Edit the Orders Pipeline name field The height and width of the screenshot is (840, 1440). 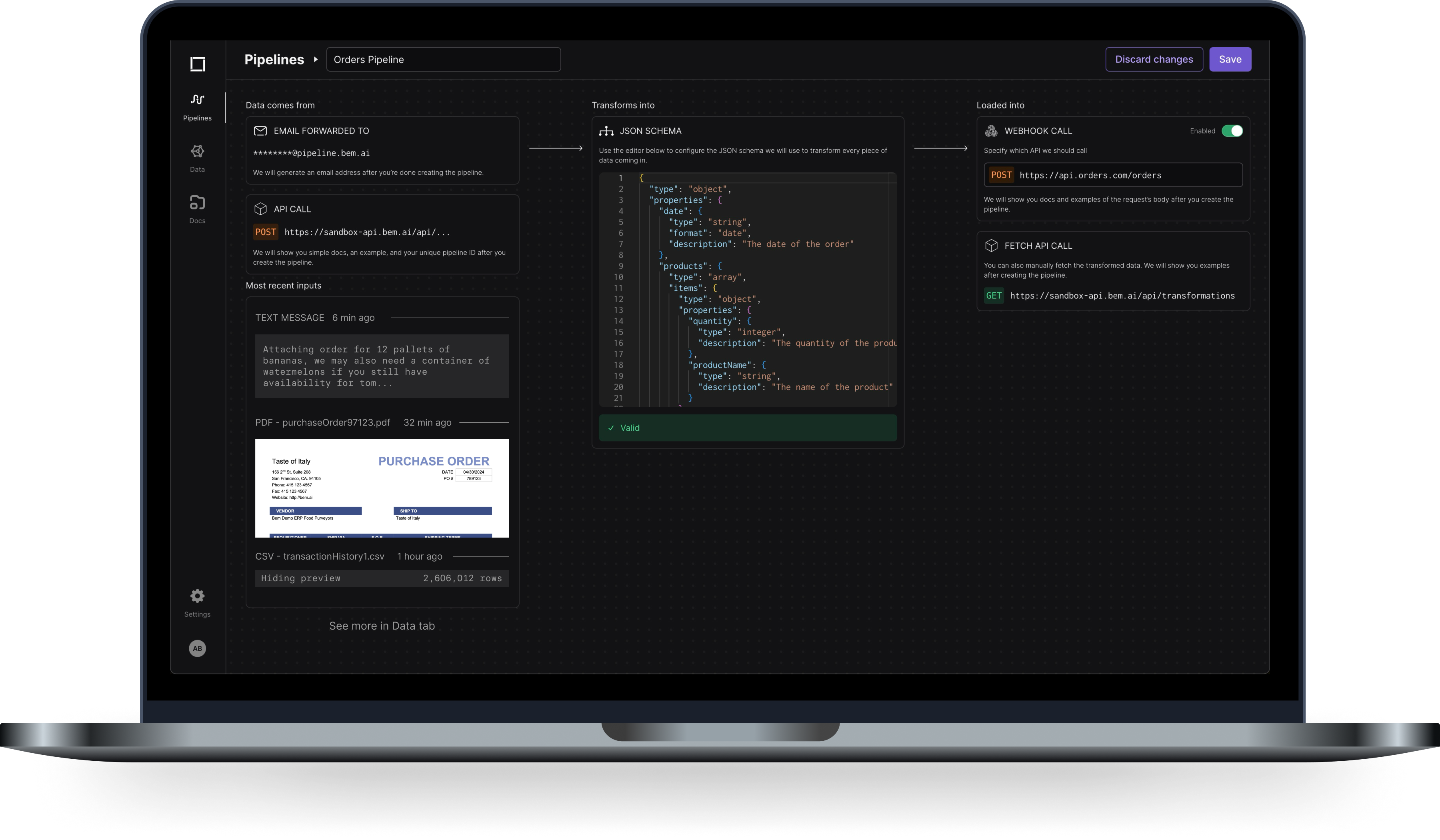(x=443, y=60)
